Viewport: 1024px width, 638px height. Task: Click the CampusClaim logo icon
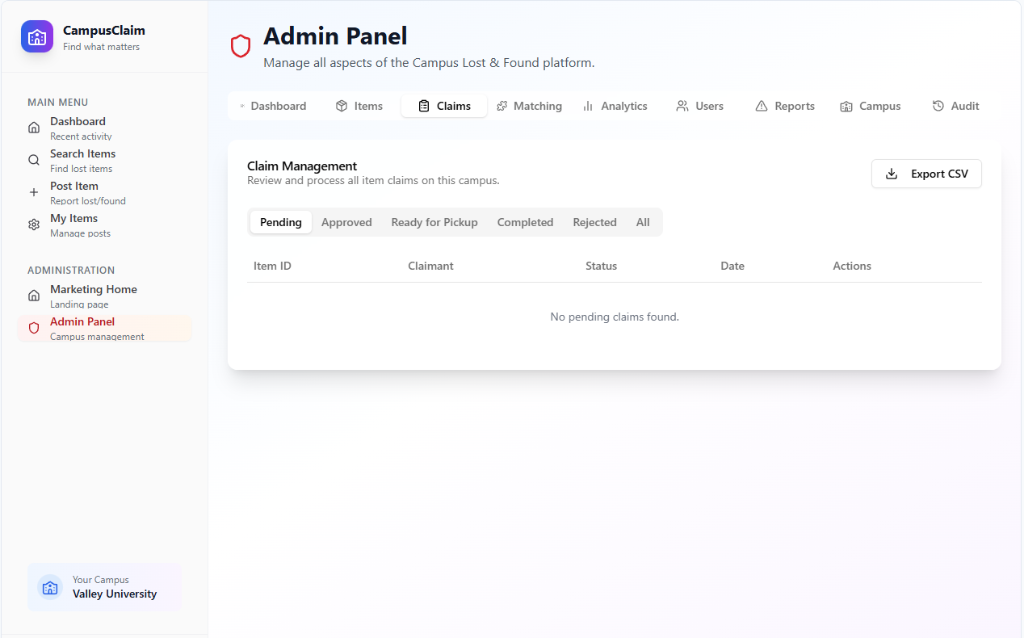point(37,37)
